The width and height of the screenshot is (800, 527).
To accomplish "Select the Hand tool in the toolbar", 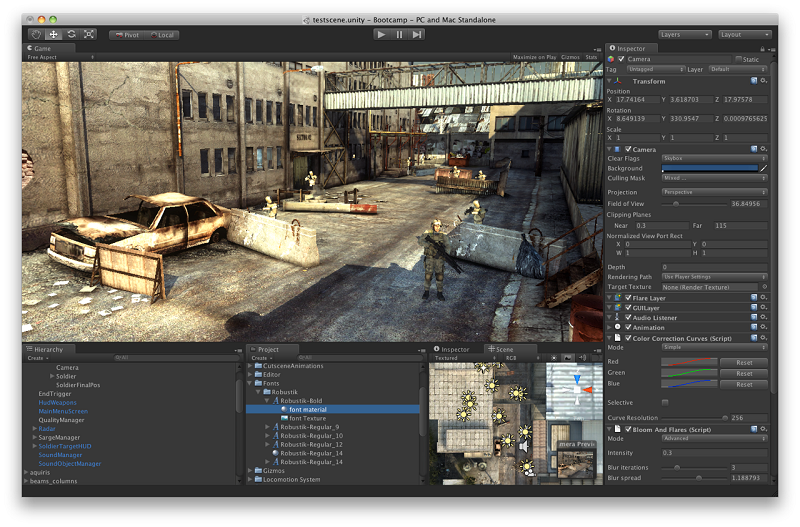I will click(x=36, y=34).
